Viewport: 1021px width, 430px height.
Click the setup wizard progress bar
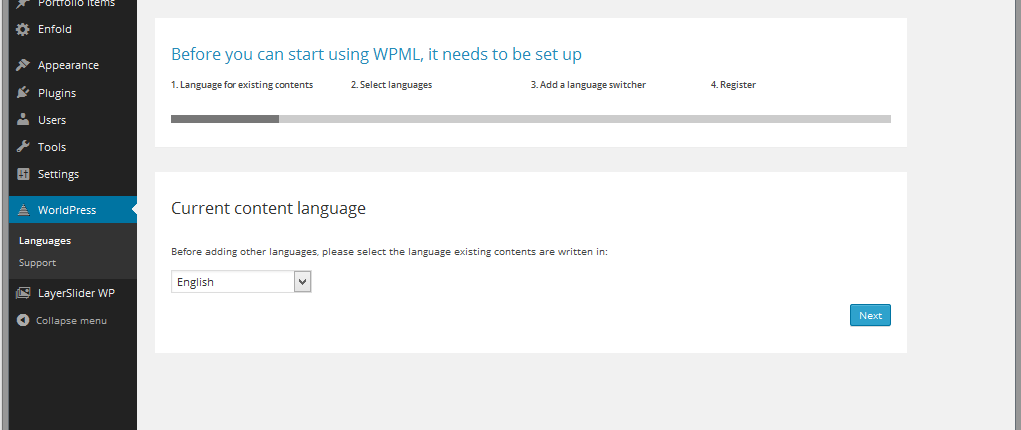[531, 119]
